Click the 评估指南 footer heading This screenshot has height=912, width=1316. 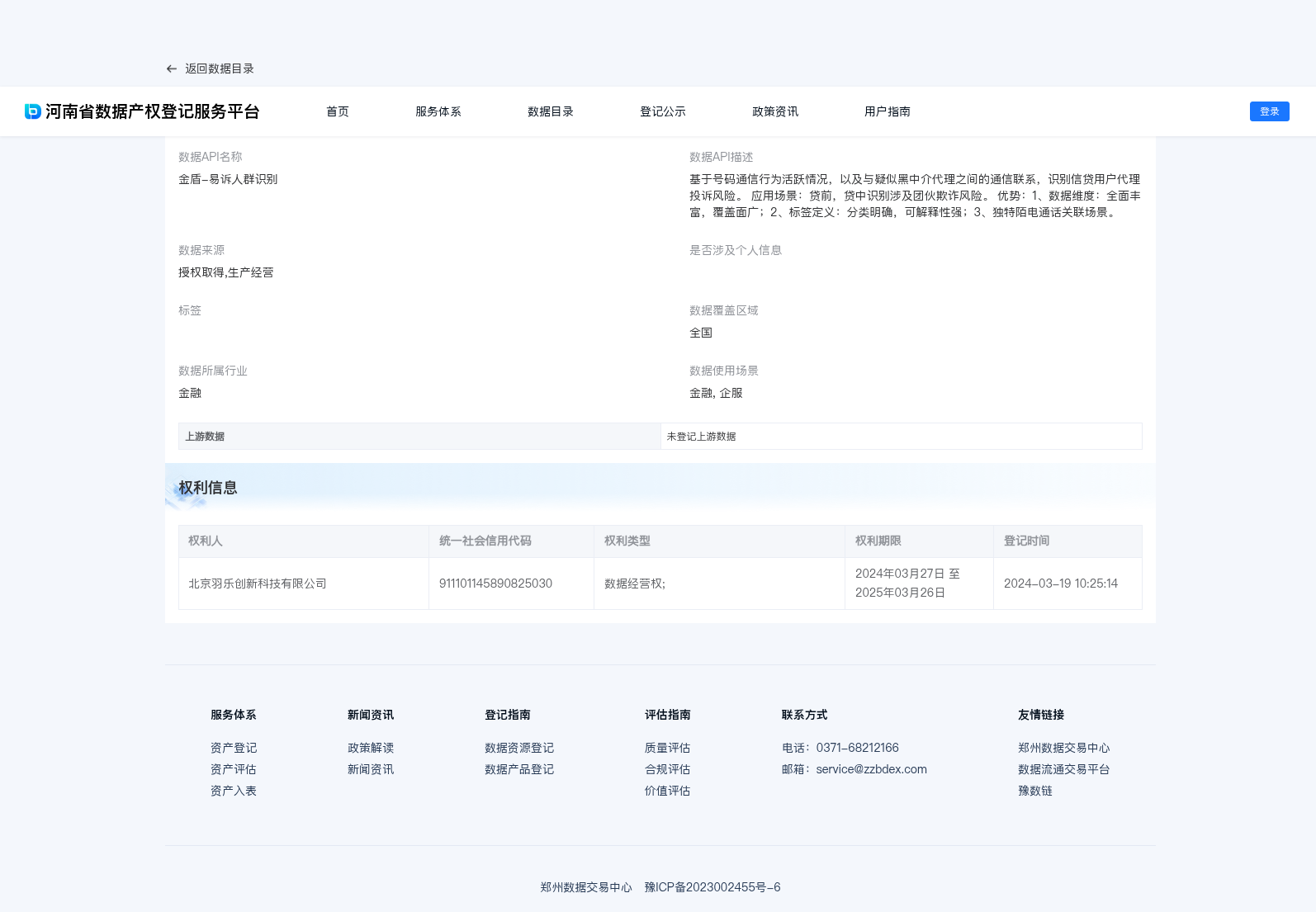(668, 715)
